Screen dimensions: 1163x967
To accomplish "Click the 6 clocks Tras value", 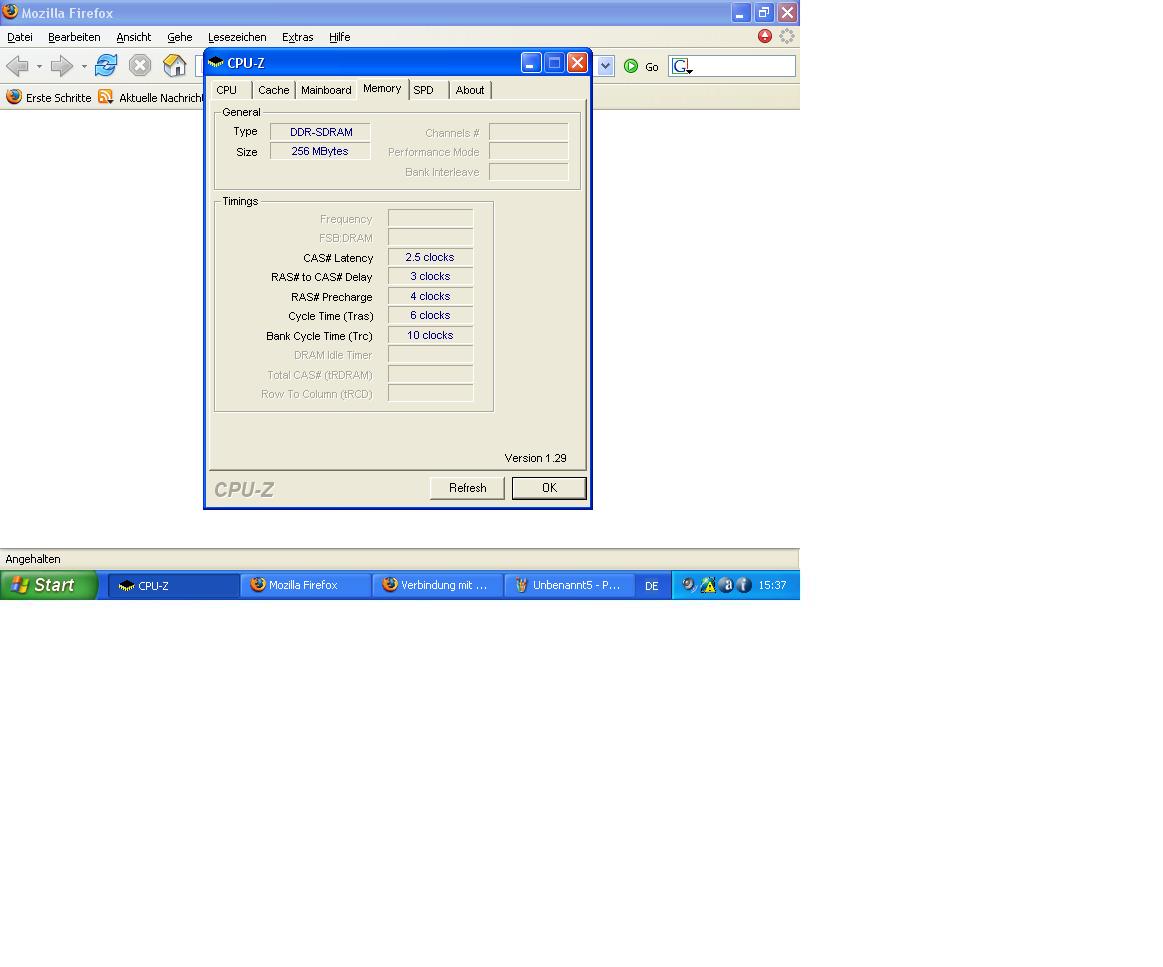I will (430, 316).
